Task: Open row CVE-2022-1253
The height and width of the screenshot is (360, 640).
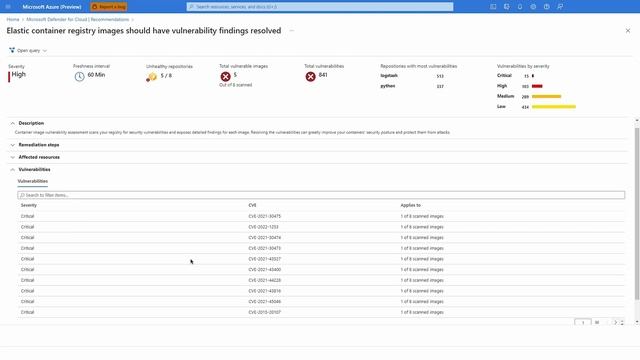Action: coord(321,227)
